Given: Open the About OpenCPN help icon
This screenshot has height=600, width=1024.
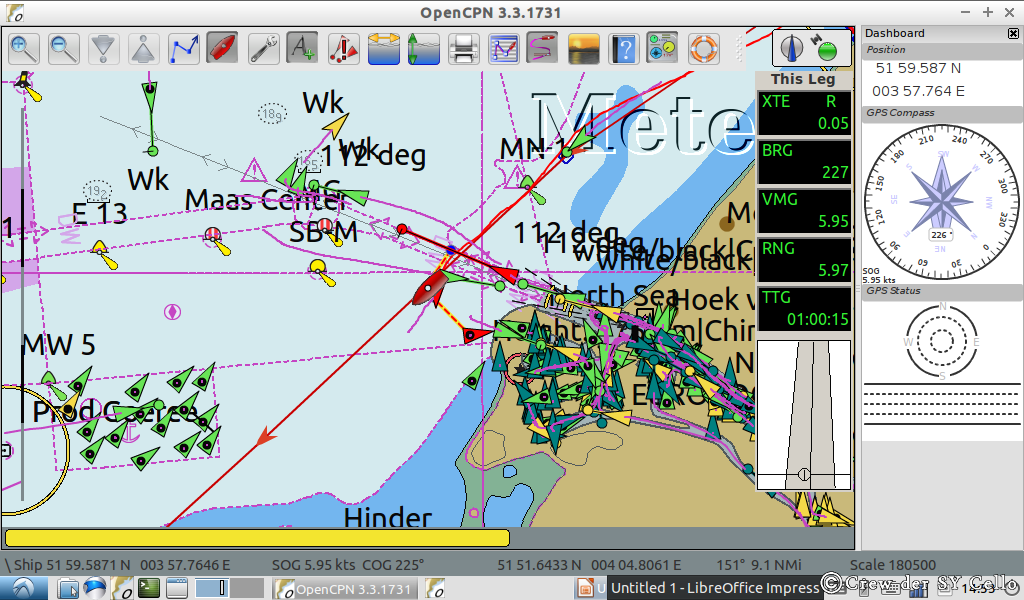Looking at the screenshot, I should 623,47.
